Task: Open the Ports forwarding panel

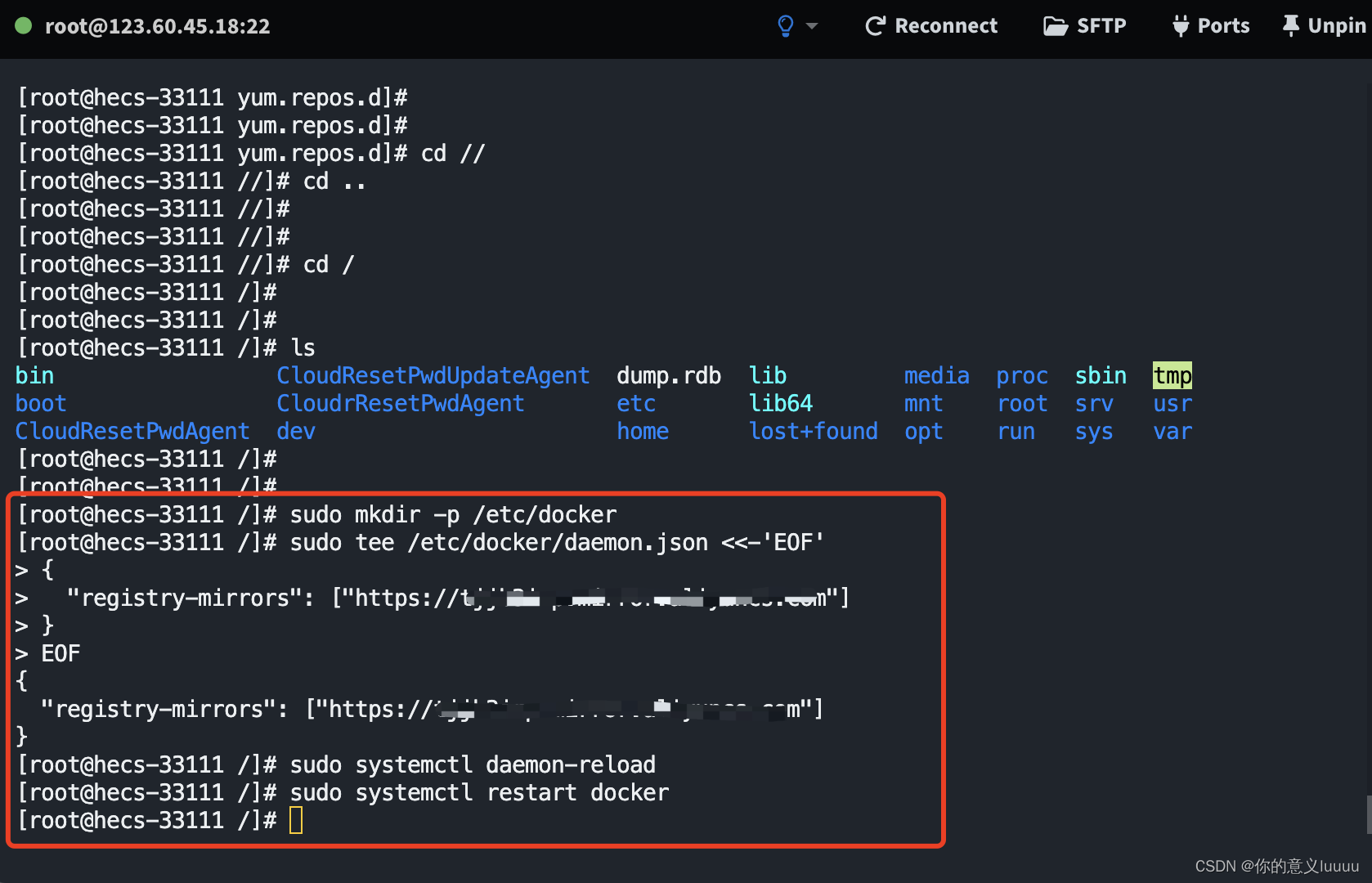Action: (1211, 26)
